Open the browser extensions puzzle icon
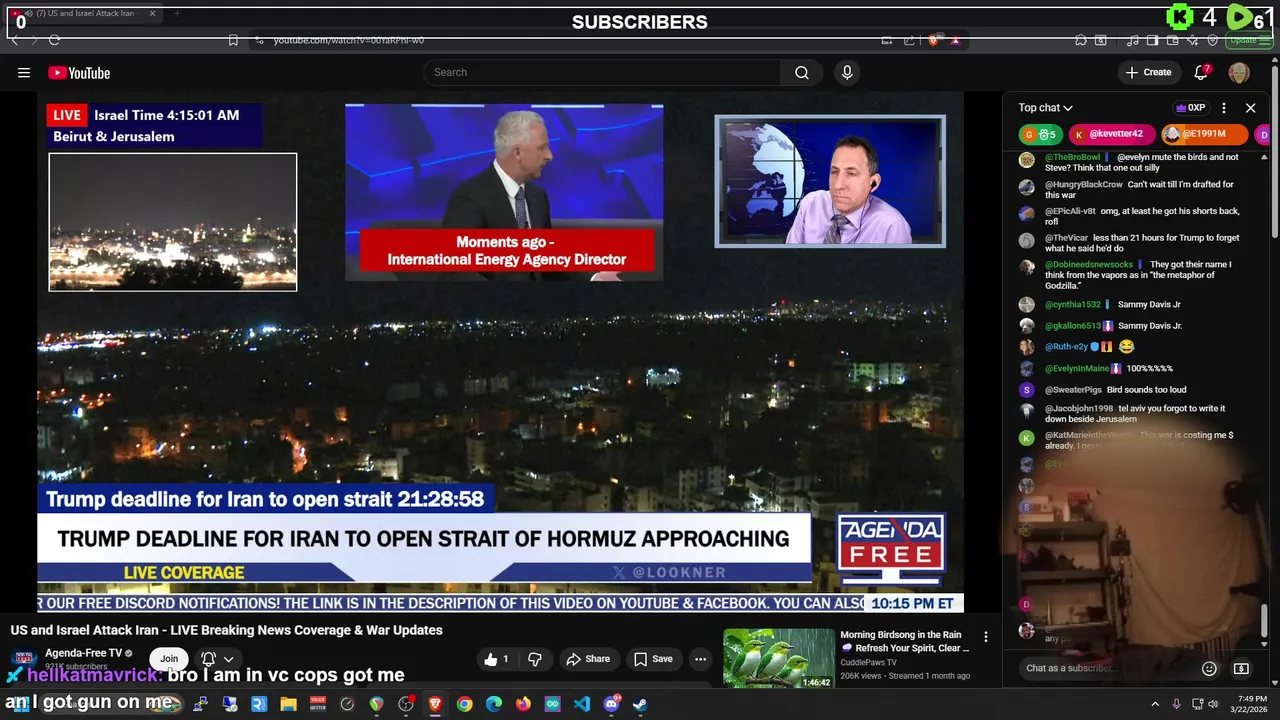Screen dimensions: 1280x720 1081,40
